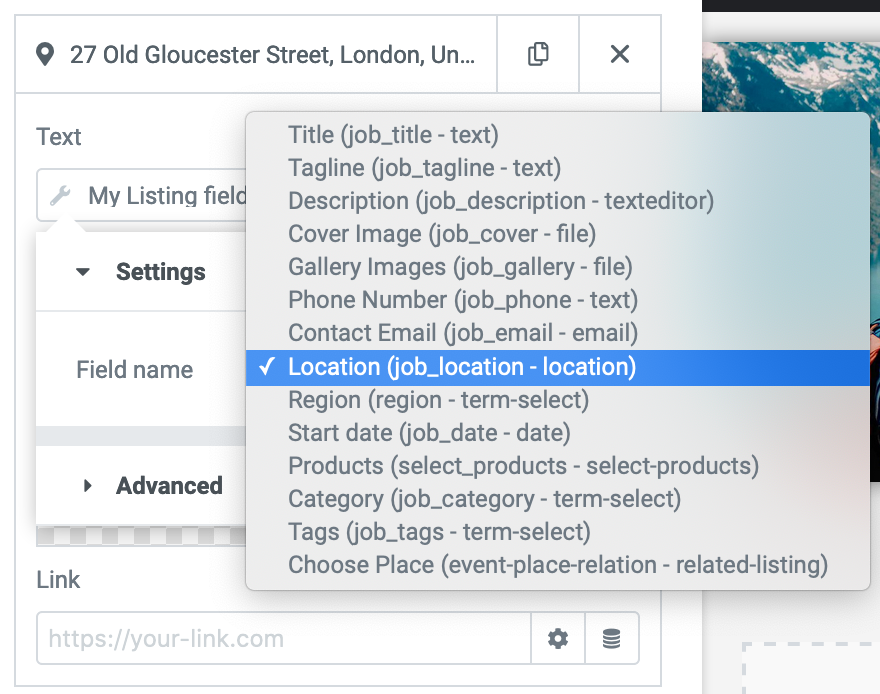This screenshot has width=880, height=694.
Task: Click the map pin location icon
Action: [x=45, y=54]
